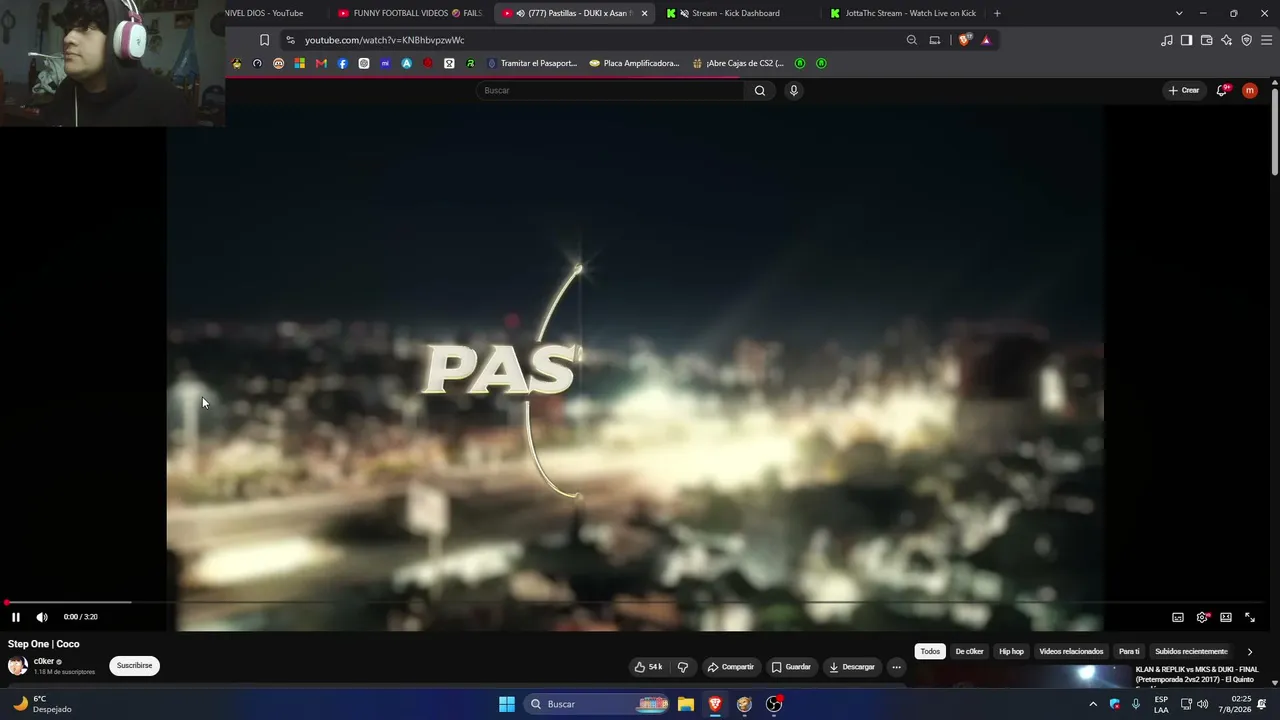Open the YouTube account avatar menu
This screenshot has width=1280, height=720.
coord(1250,90)
